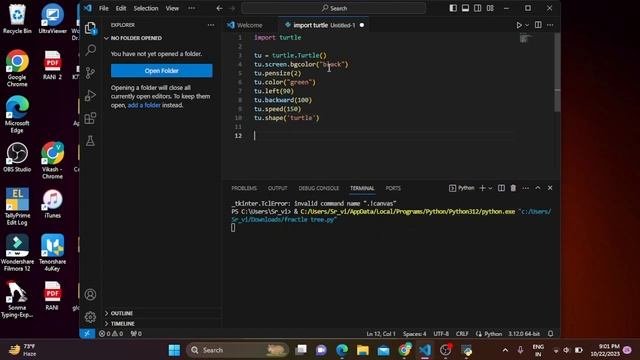Screen dimensions: 640x360
Task: Change encoding via UTF-8
Action: 441,333
